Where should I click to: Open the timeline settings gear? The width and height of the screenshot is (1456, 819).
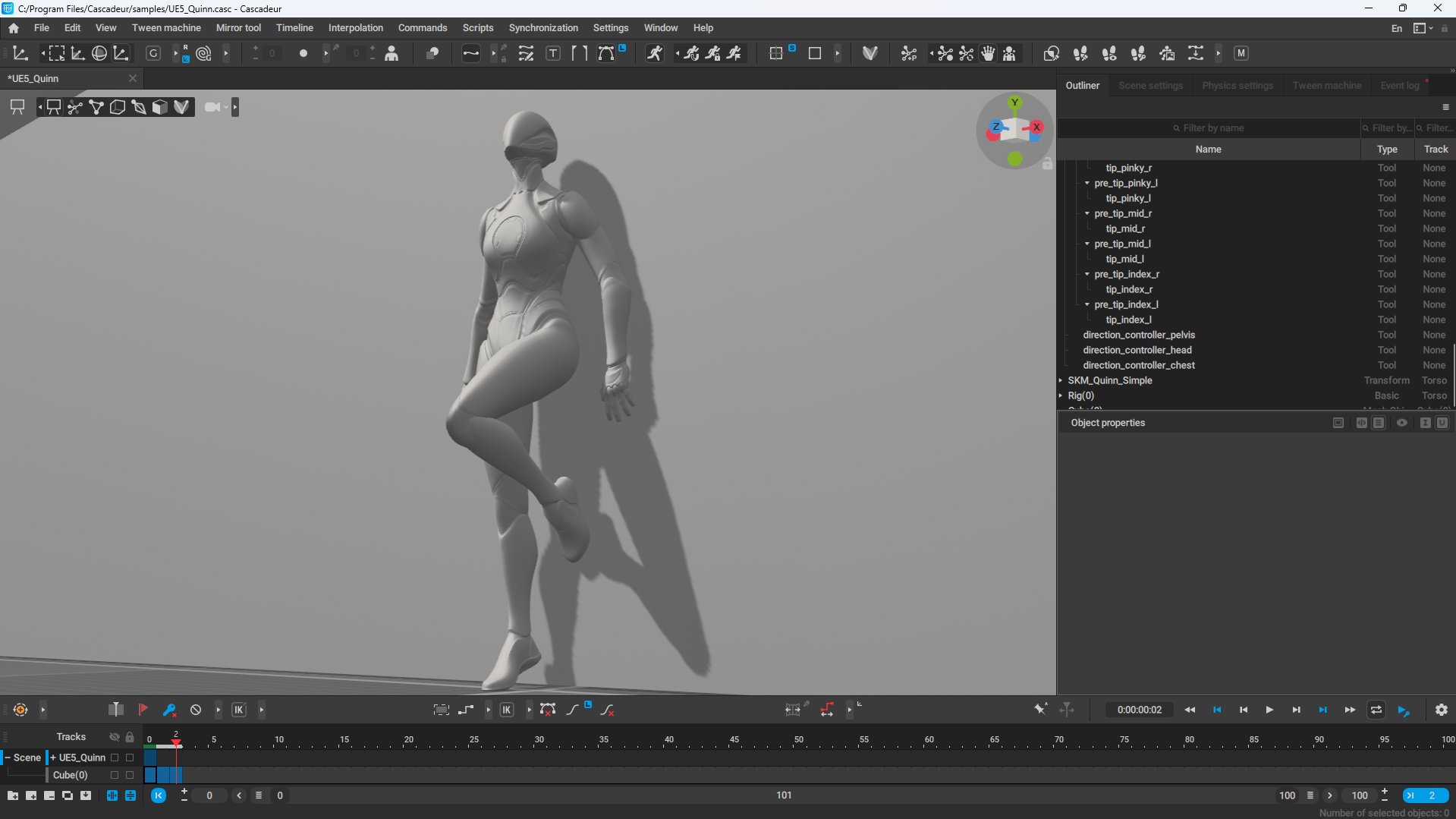[1442, 710]
